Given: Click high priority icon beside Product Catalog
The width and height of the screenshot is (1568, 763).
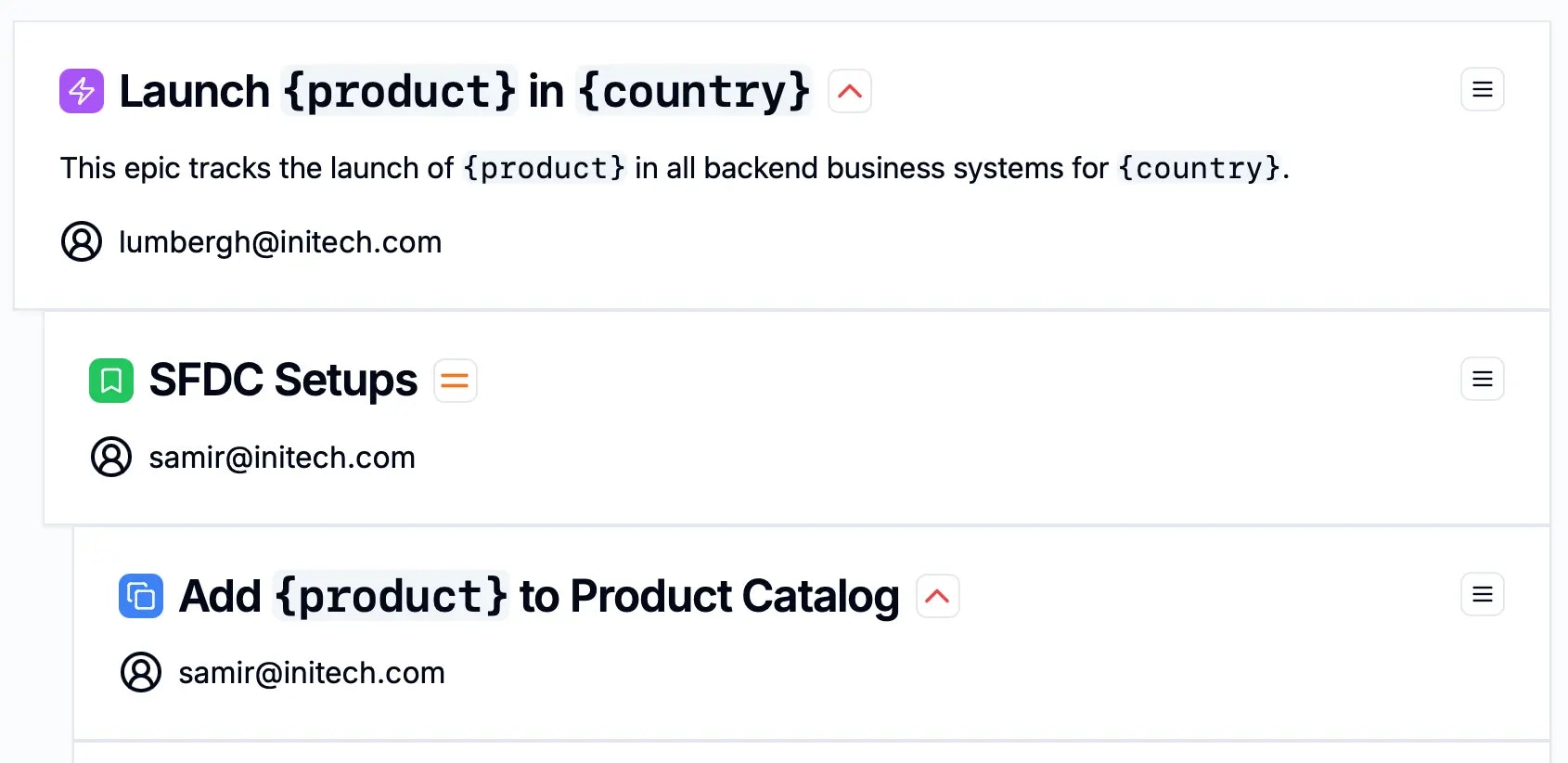Looking at the screenshot, I should pos(938,596).
